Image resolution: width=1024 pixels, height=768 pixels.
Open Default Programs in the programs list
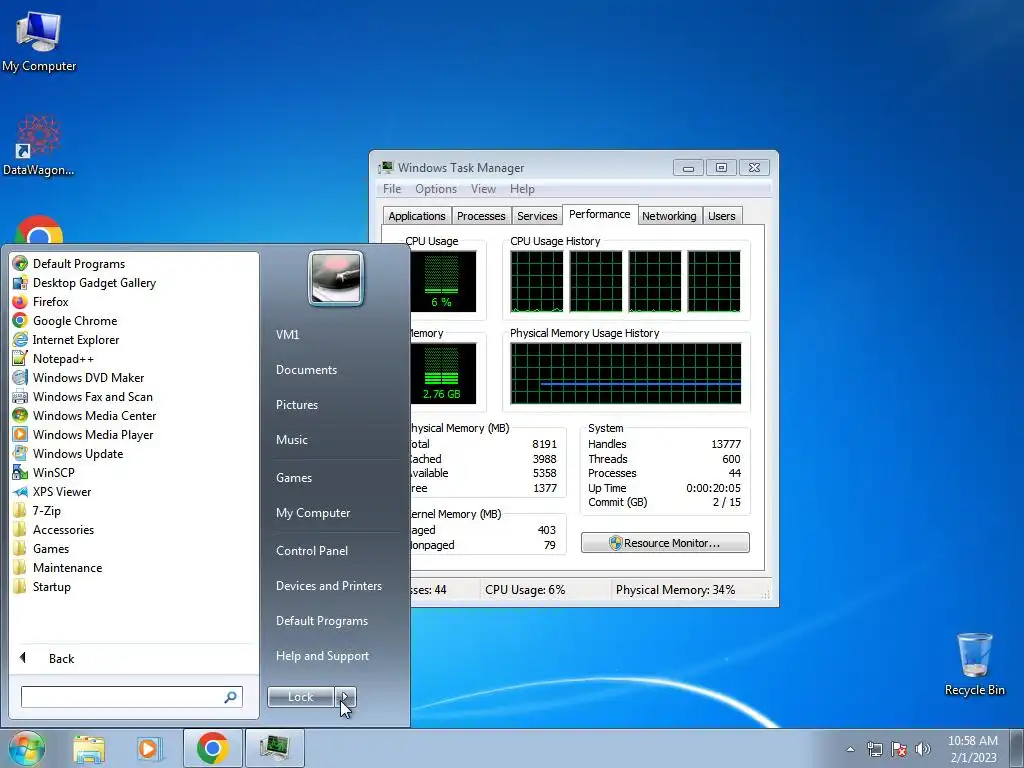pyautogui.click(x=78, y=264)
